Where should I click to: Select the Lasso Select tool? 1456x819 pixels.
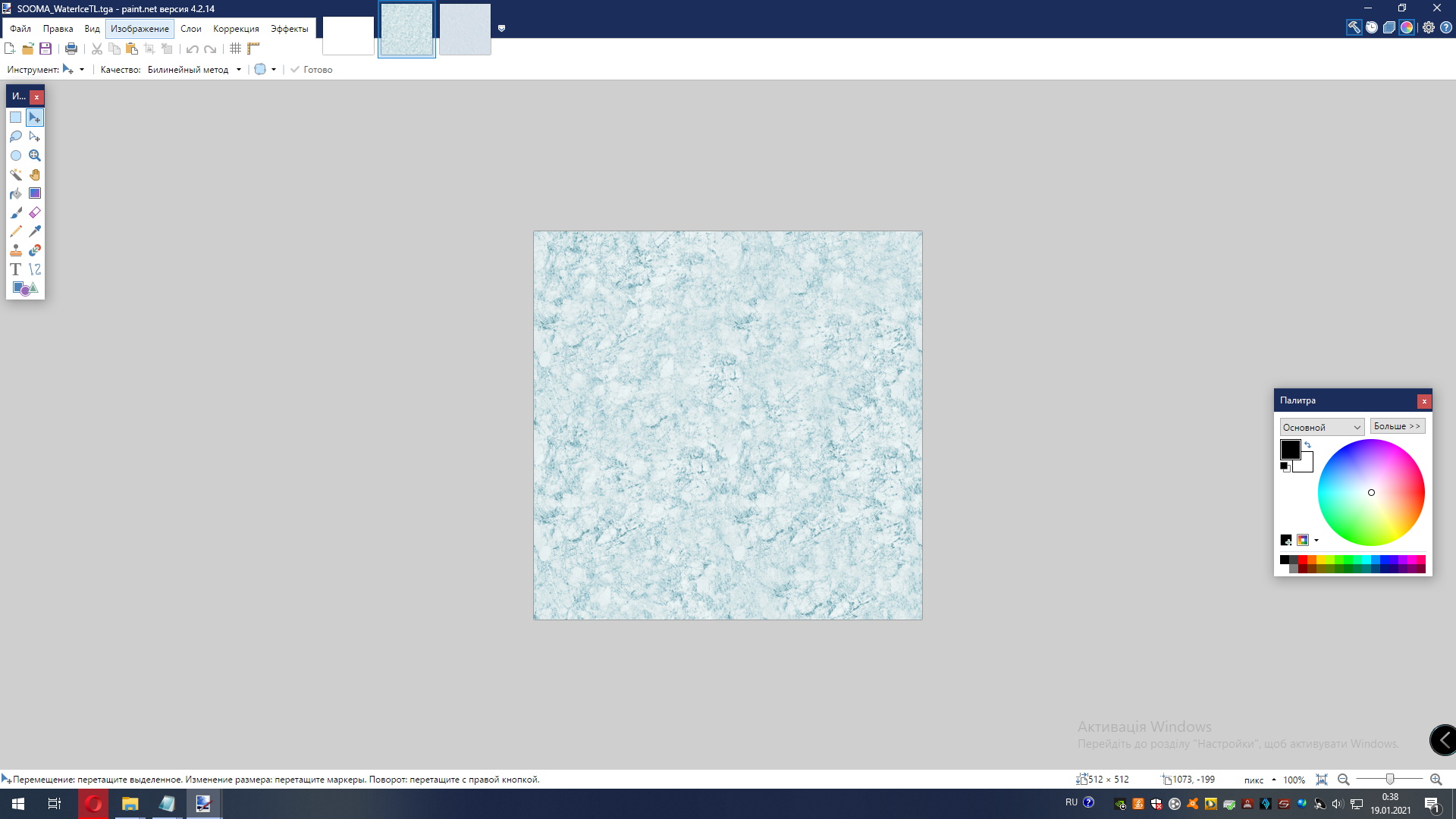coord(16,136)
